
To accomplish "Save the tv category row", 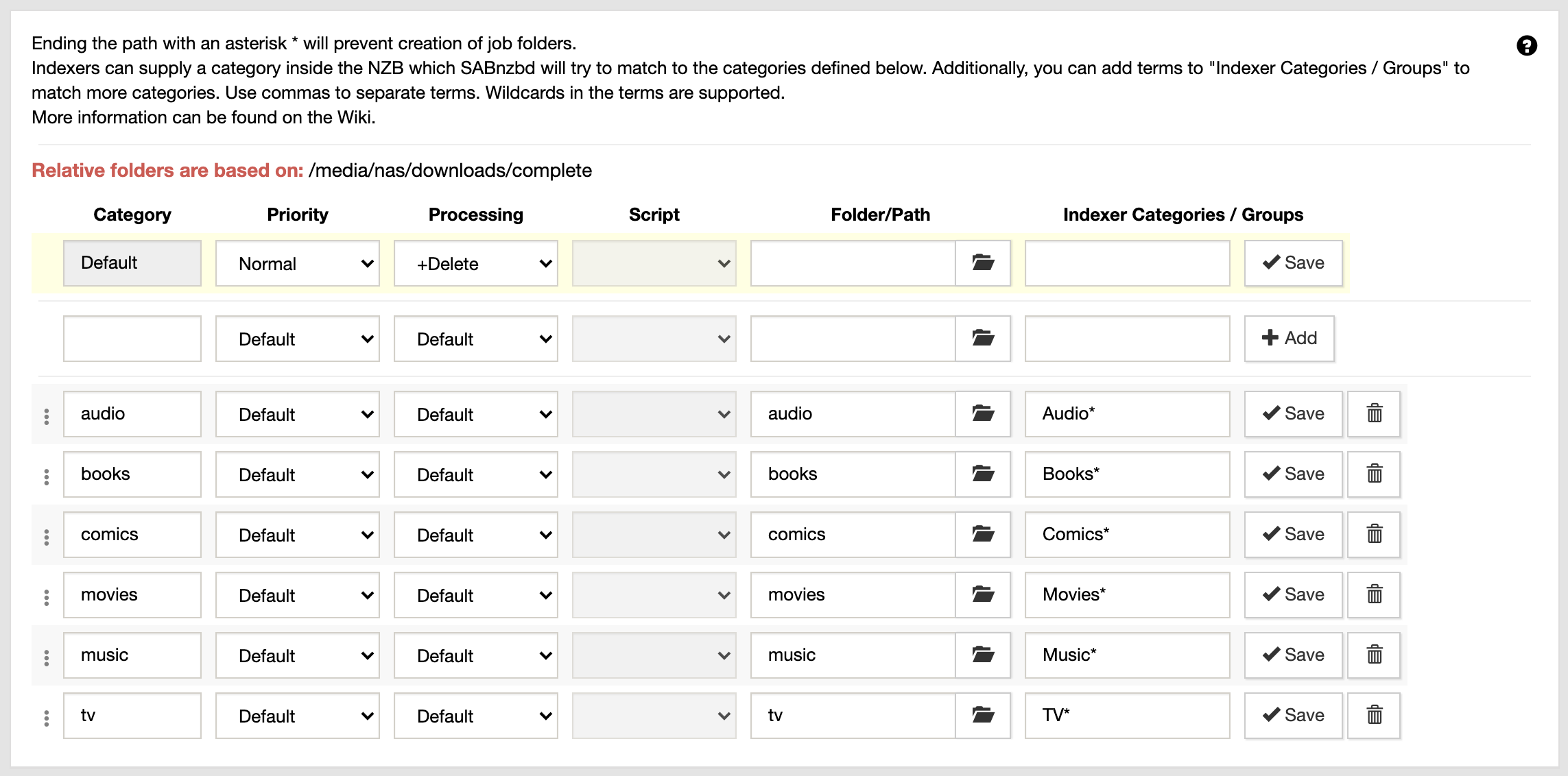I will click(1293, 715).
